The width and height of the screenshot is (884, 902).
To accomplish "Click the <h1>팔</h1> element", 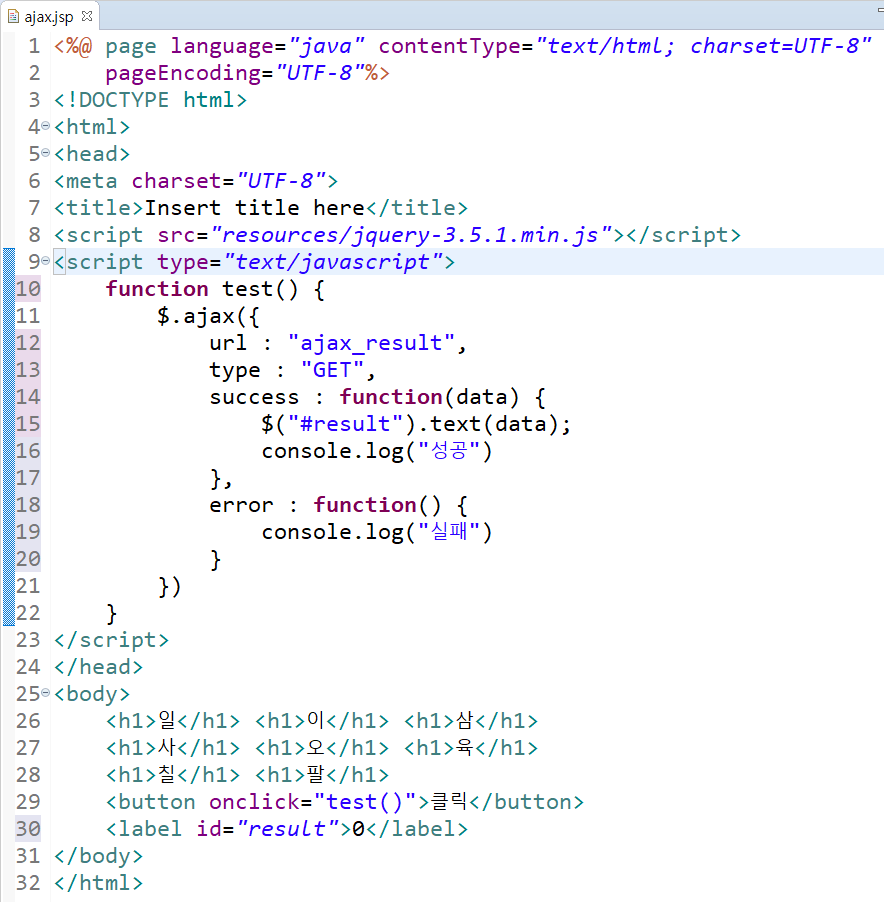I will tap(322, 775).
